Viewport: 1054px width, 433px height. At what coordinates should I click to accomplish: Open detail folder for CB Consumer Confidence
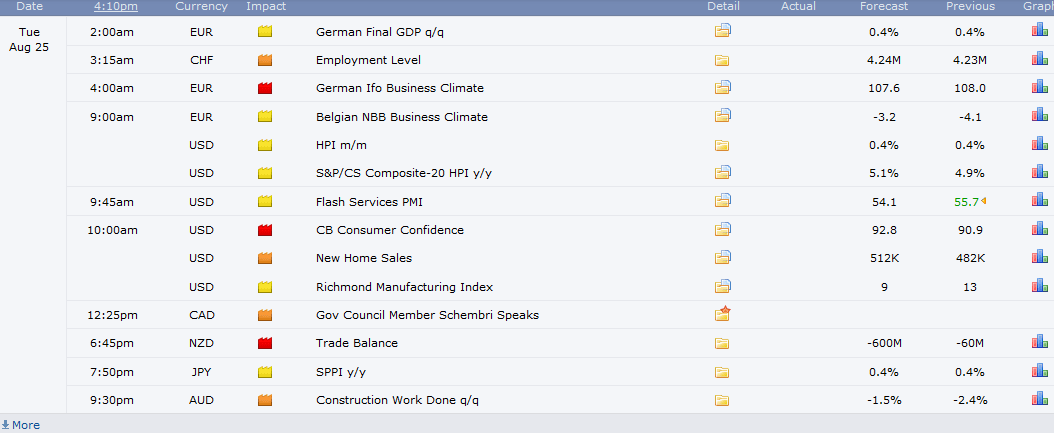[722, 230]
